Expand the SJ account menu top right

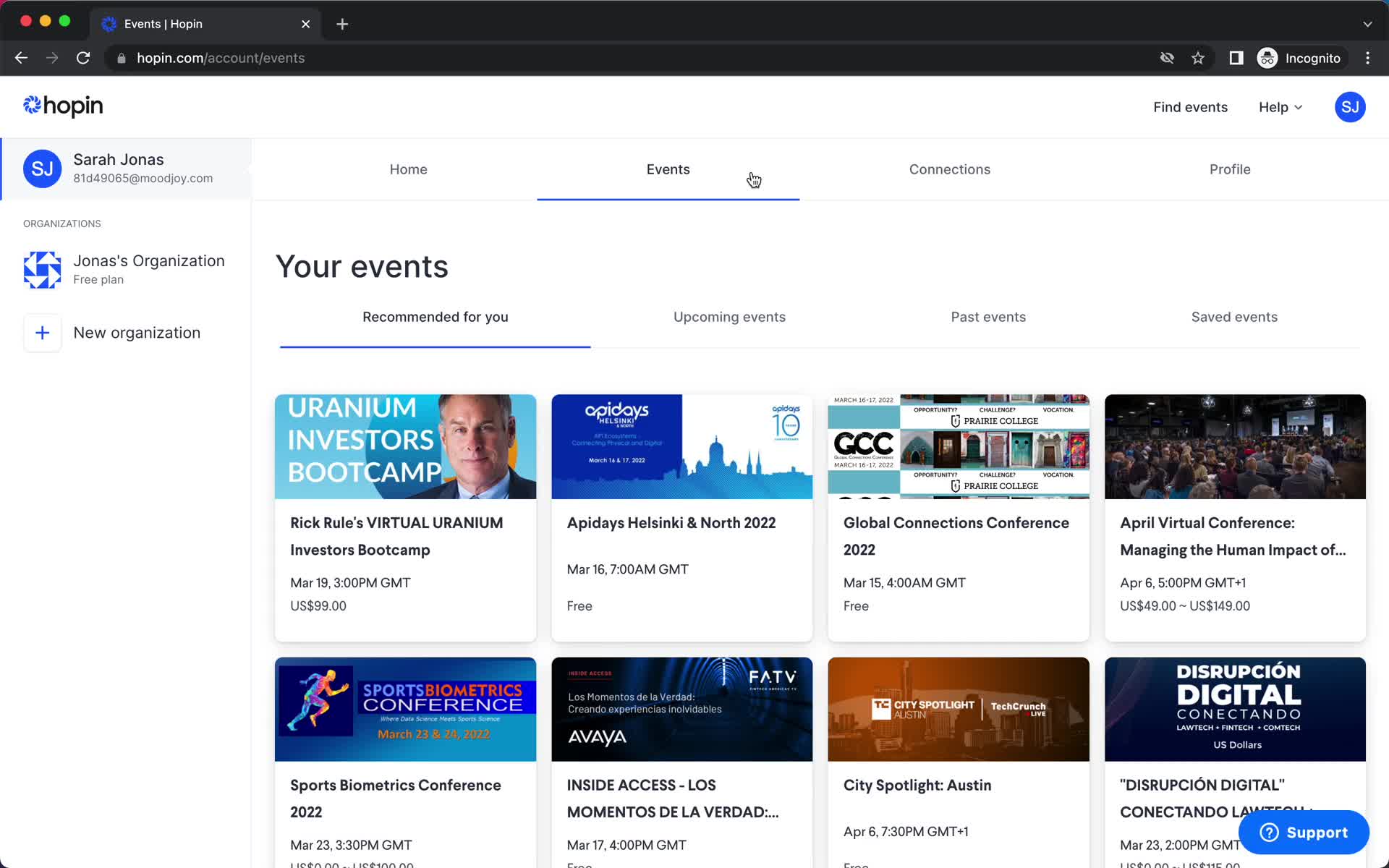(1350, 107)
